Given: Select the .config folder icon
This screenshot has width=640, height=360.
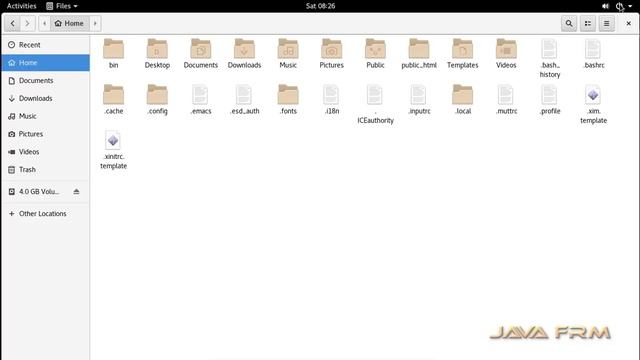Looking at the screenshot, I should 157,94.
